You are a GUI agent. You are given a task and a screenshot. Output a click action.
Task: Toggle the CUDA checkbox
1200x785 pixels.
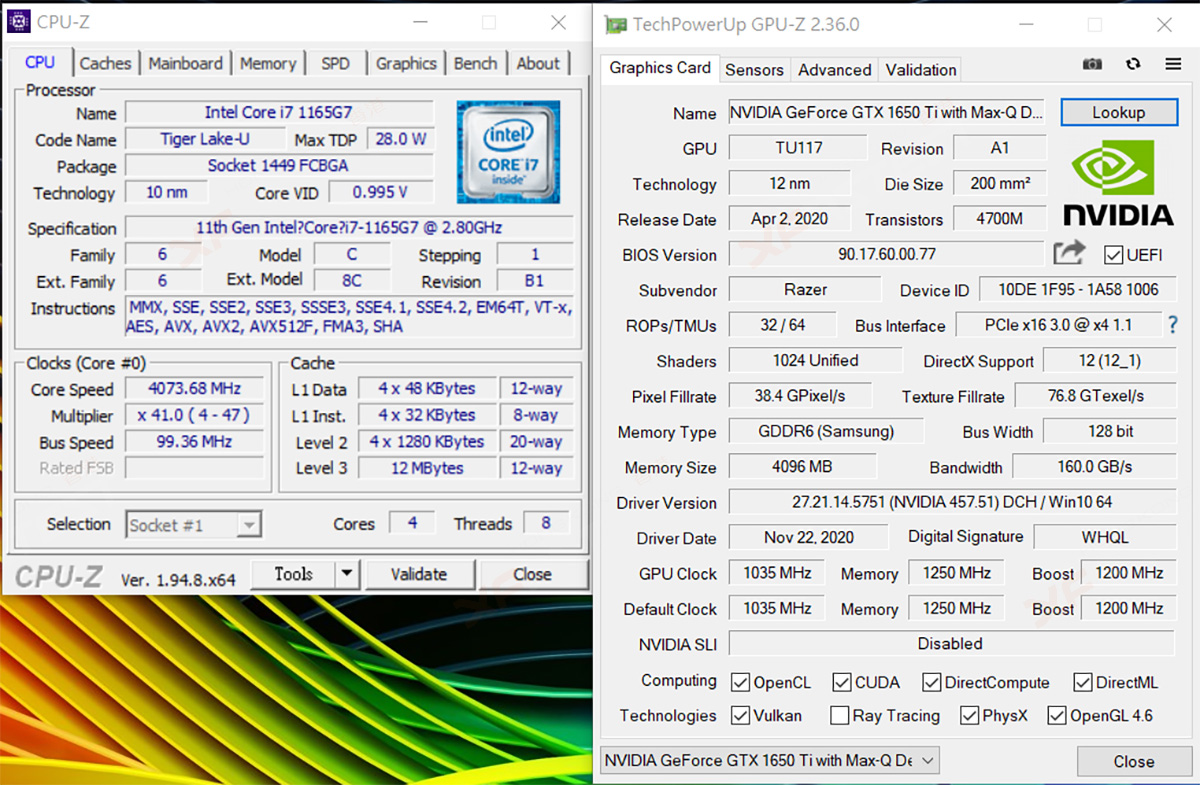[x=841, y=683]
